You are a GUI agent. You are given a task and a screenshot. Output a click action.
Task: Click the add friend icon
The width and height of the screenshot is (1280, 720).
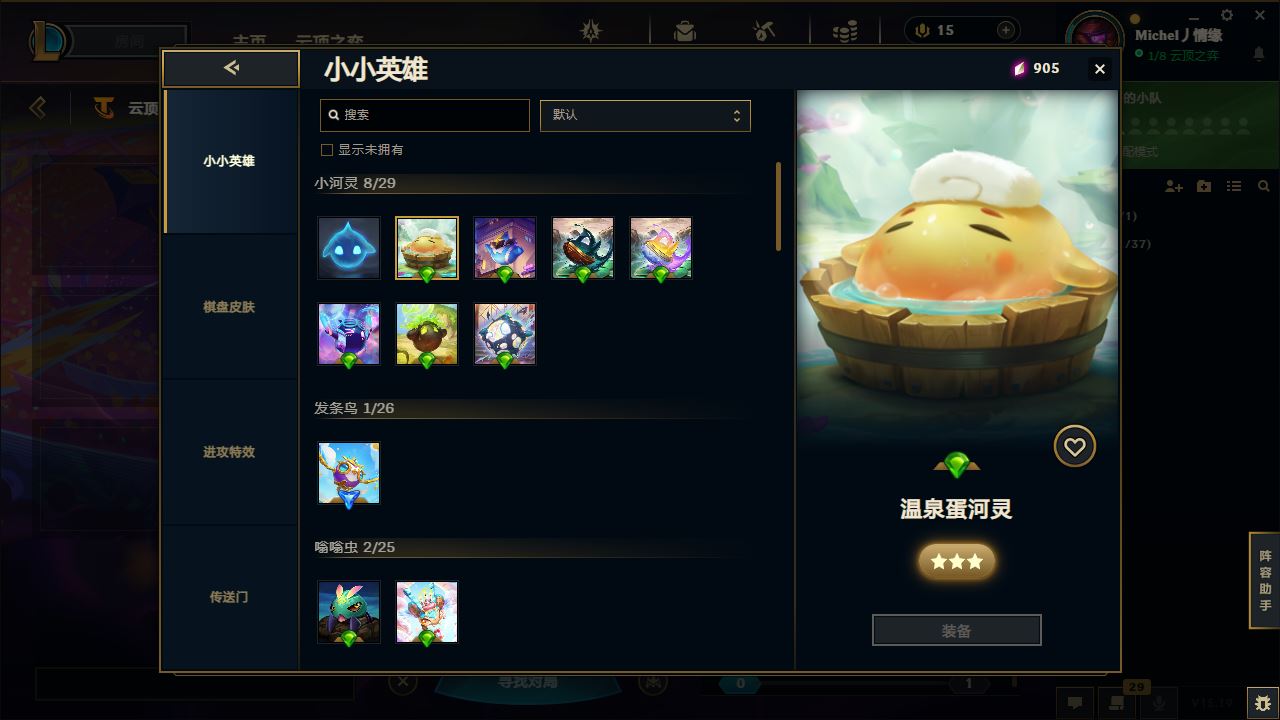[x=1174, y=187]
